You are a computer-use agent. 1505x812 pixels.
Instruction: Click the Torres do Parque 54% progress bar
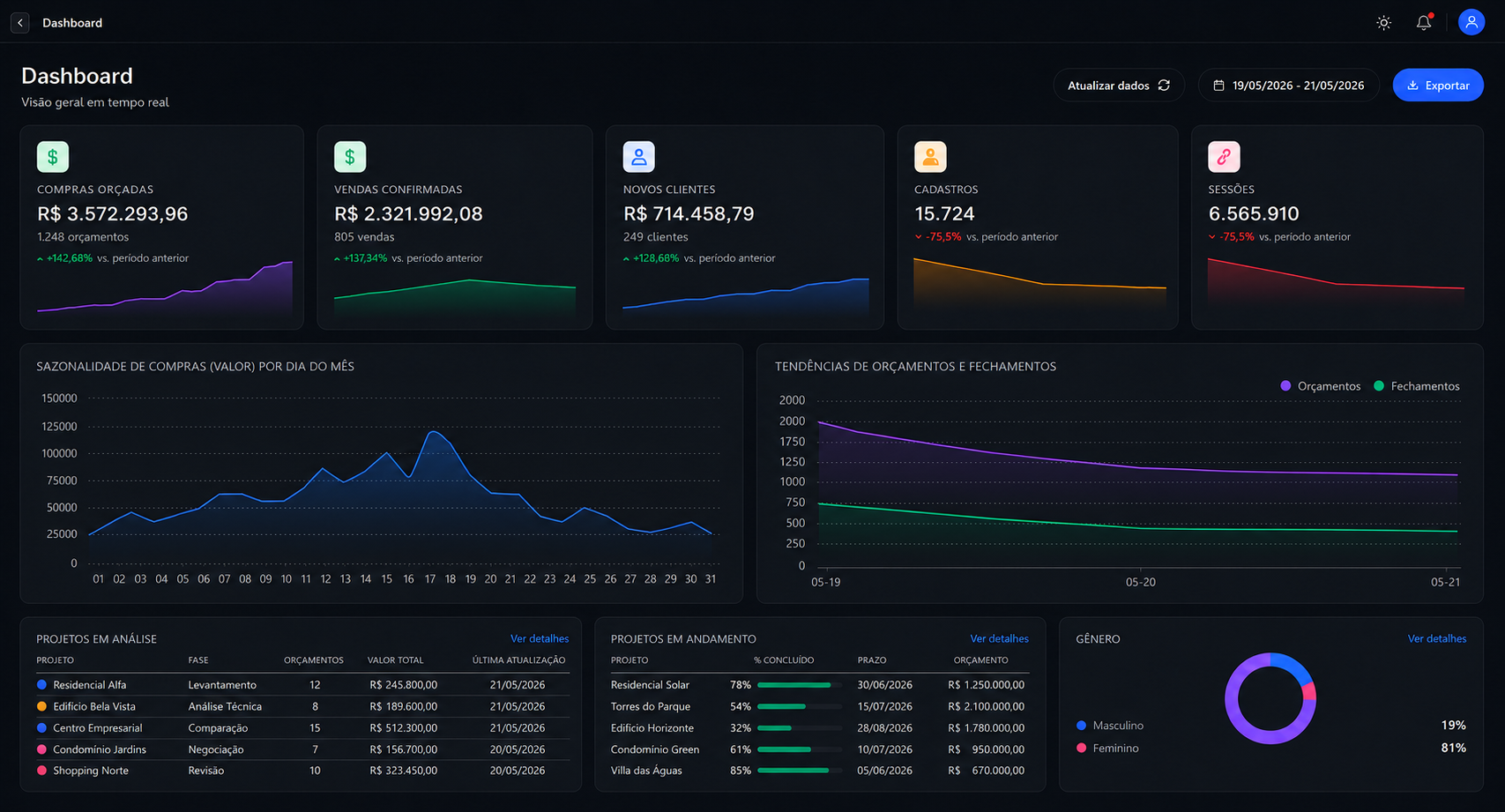pyautogui.click(x=799, y=706)
